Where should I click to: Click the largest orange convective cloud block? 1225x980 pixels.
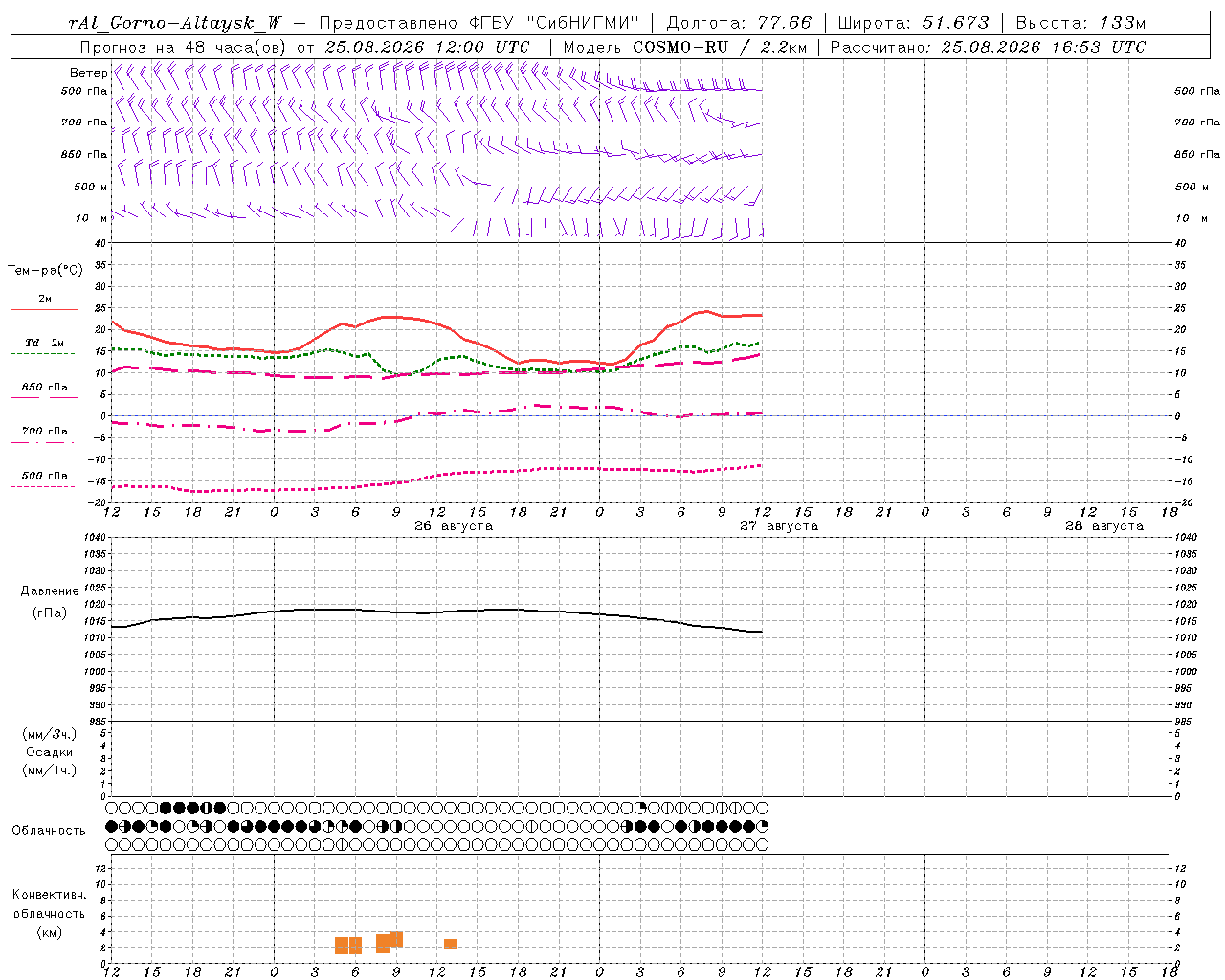coord(383,944)
